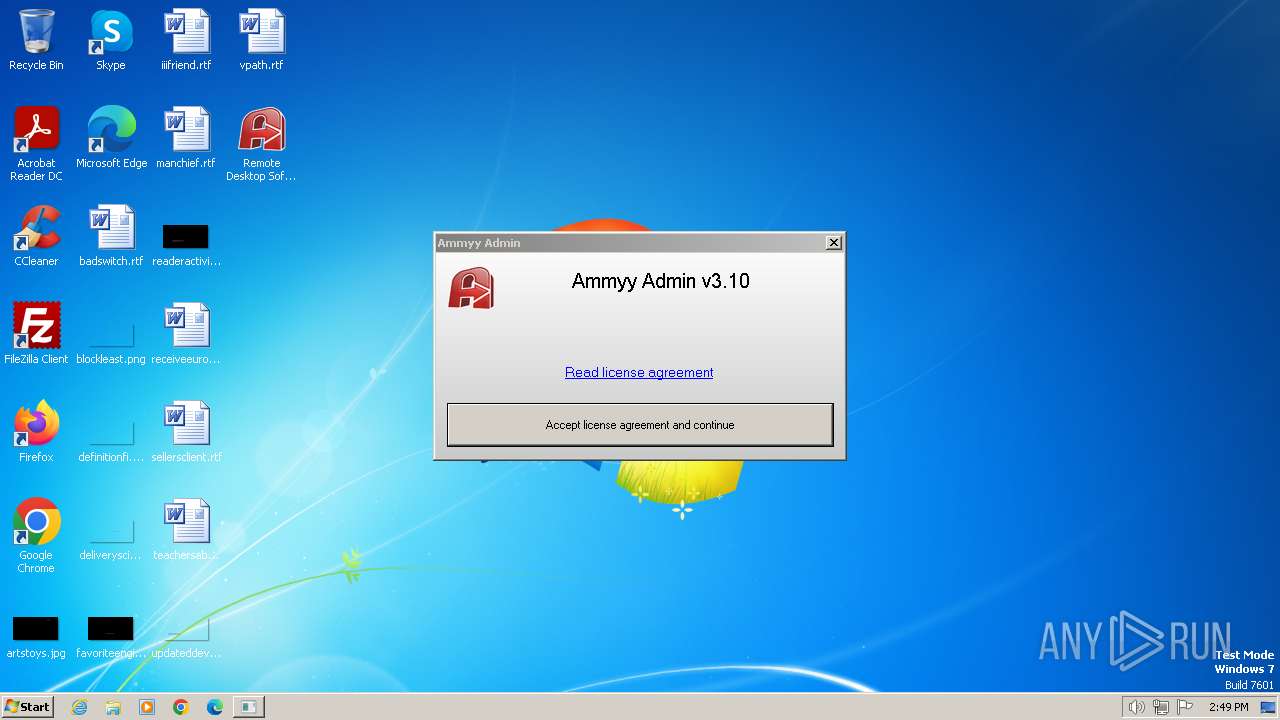Open the Action Center flag icon
Screen dimensions: 1280x720
point(1186,707)
